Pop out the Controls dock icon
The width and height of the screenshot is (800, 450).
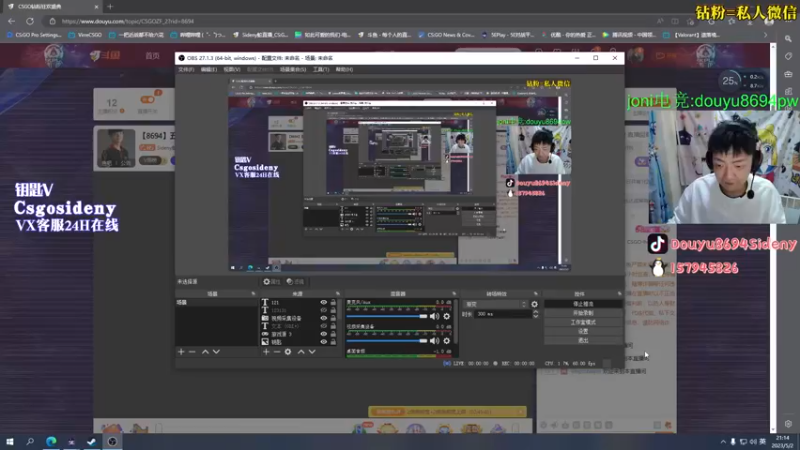tap(620, 294)
